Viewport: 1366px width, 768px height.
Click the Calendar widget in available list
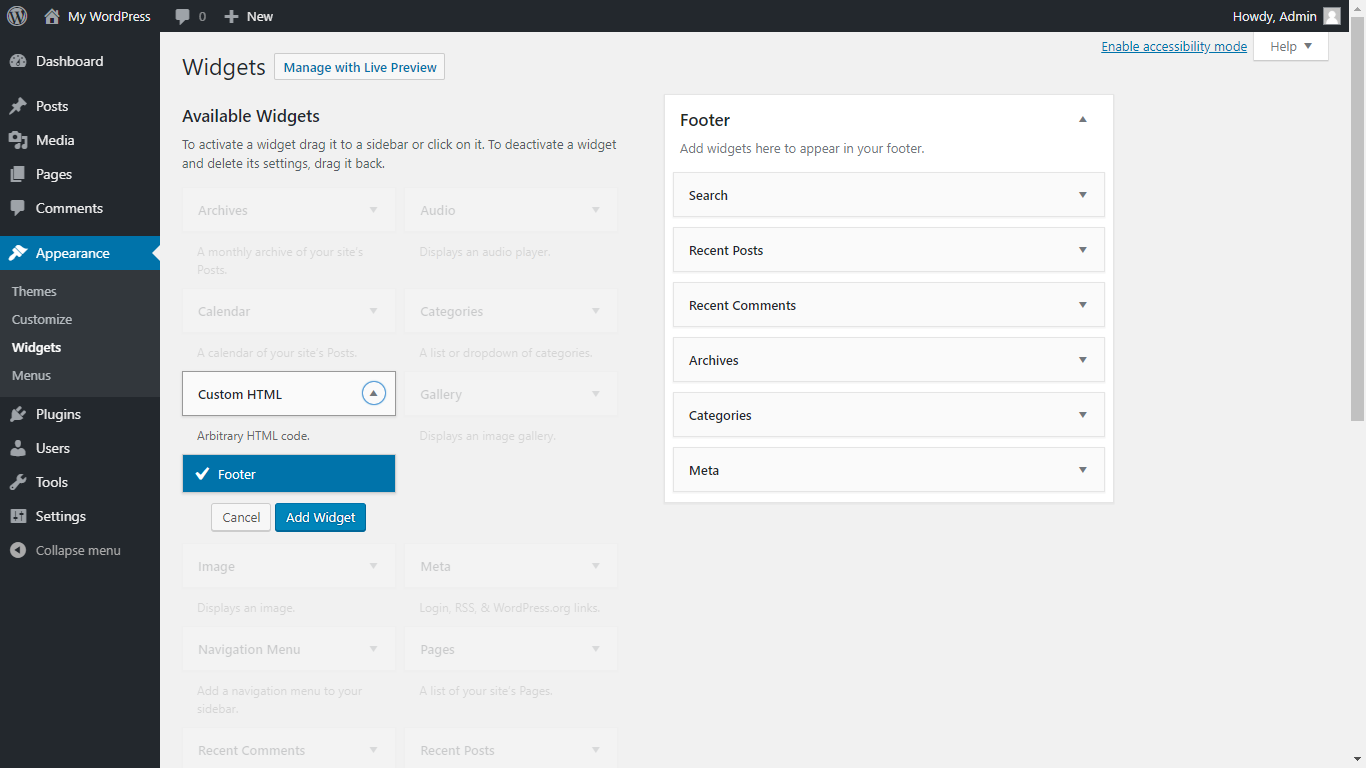[x=289, y=311]
